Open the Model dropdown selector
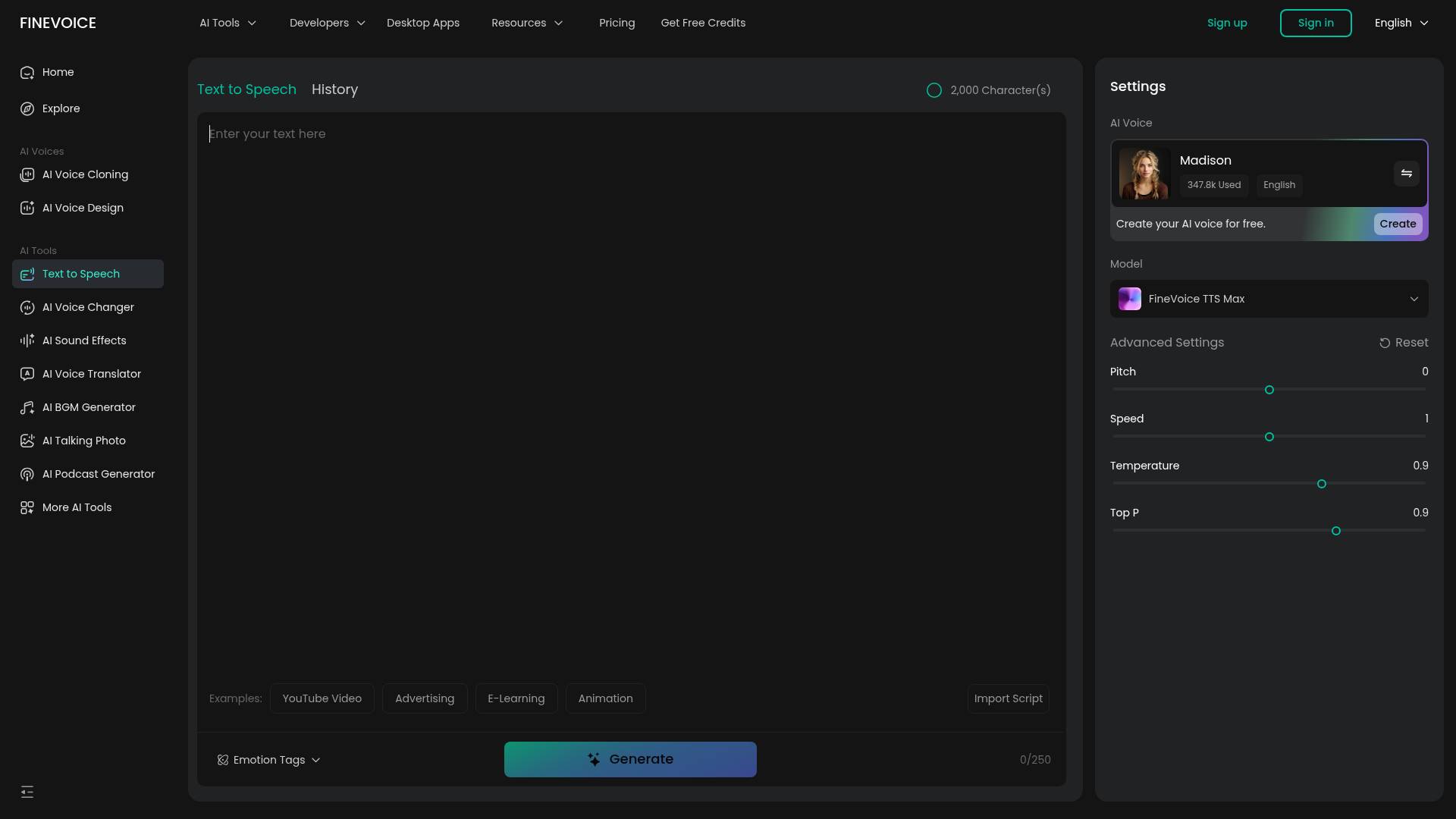Screen dimensions: 1456x819 coord(1269,299)
